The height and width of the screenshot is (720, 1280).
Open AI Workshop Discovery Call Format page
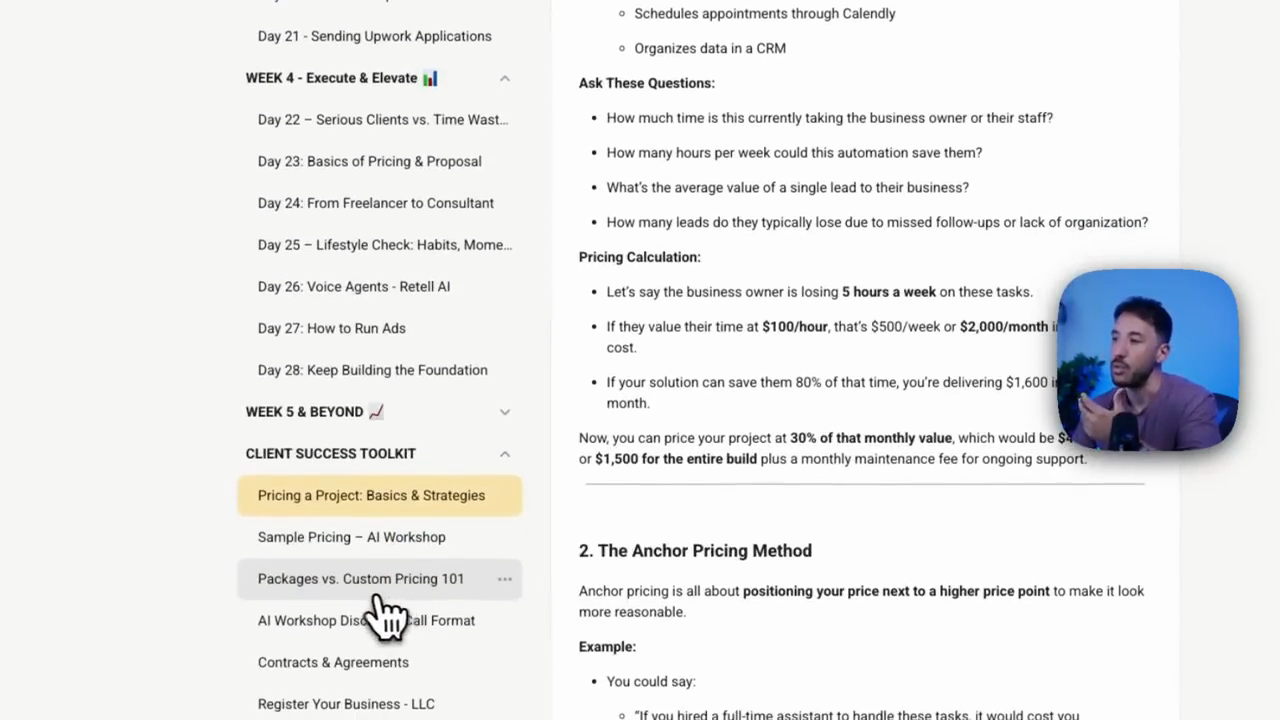click(x=366, y=621)
